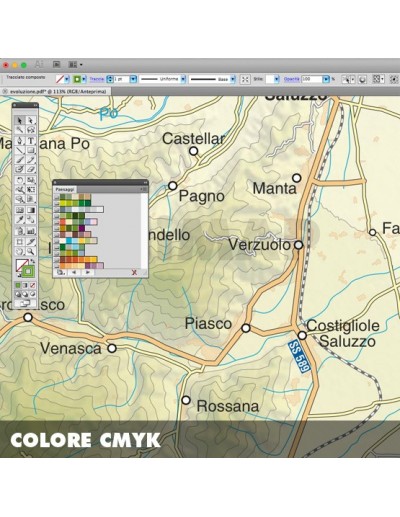Select the Type tool
The width and height of the screenshot is (400, 517).
click(31, 140)
